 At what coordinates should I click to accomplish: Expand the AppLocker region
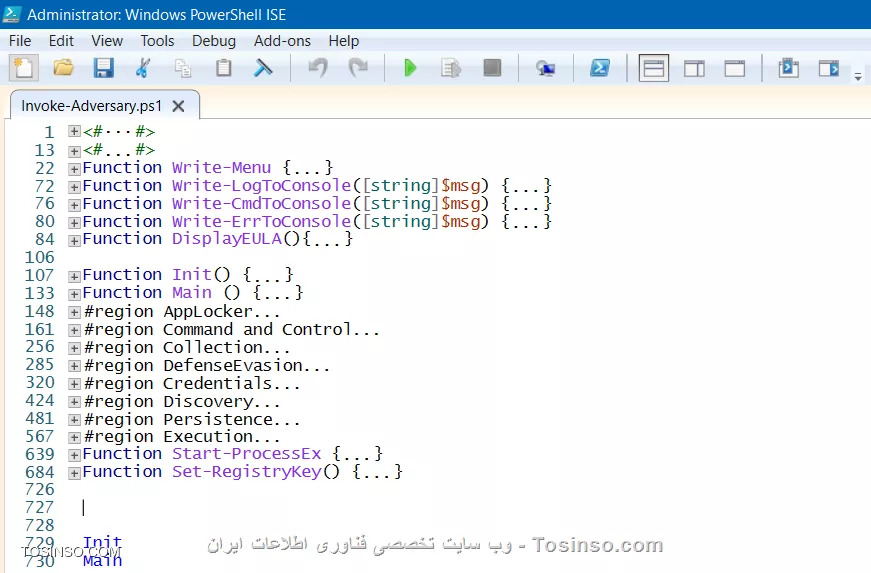[74, 312]
